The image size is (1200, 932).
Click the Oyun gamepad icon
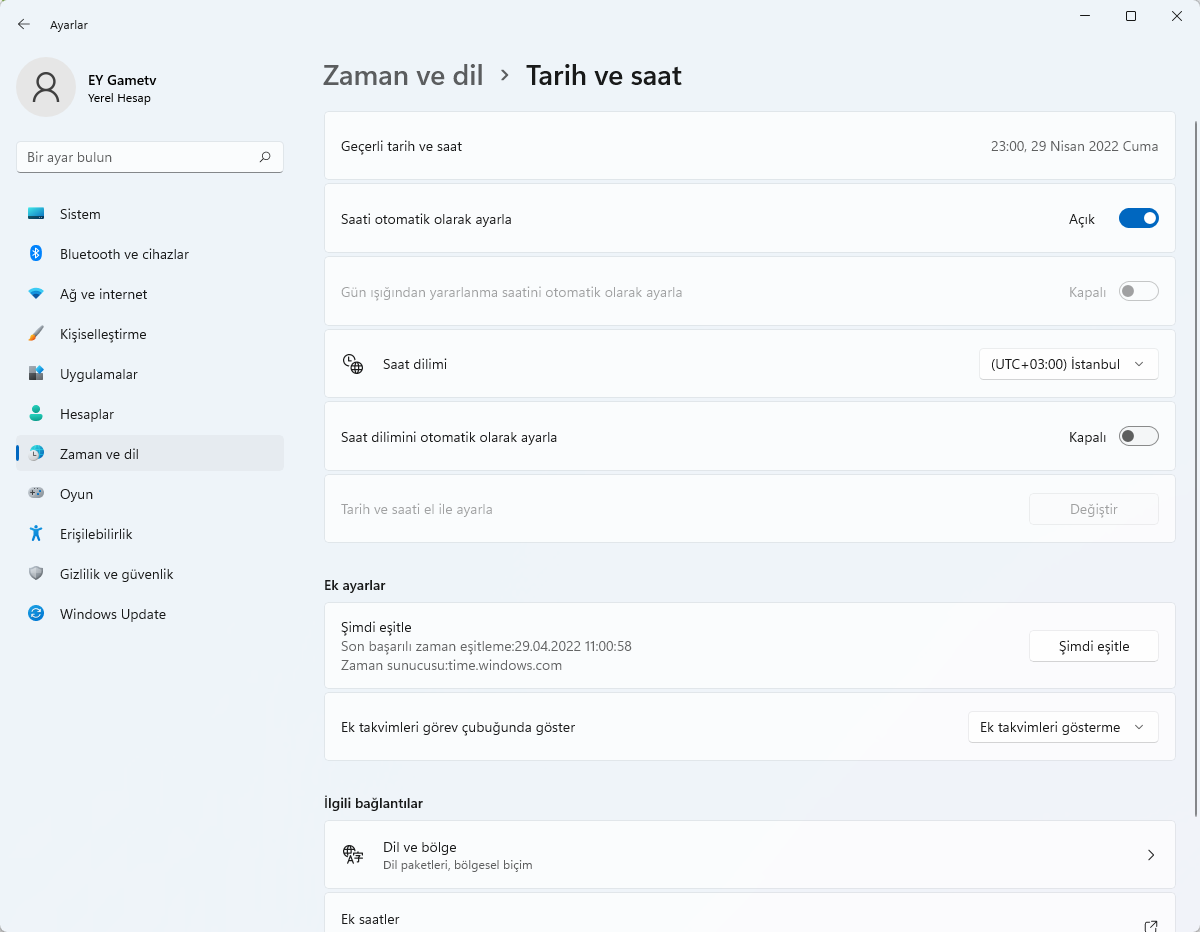point(36,494)
